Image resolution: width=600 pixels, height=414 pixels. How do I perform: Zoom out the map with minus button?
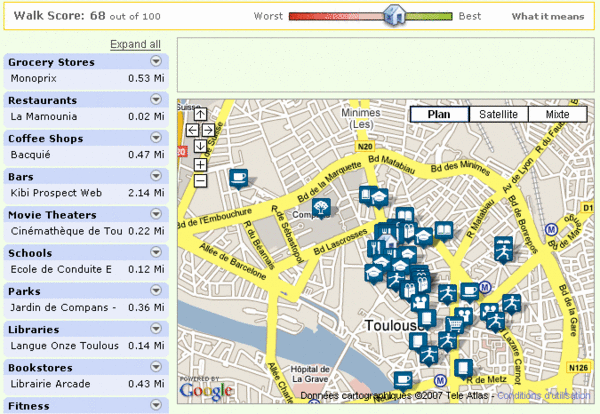201,181
